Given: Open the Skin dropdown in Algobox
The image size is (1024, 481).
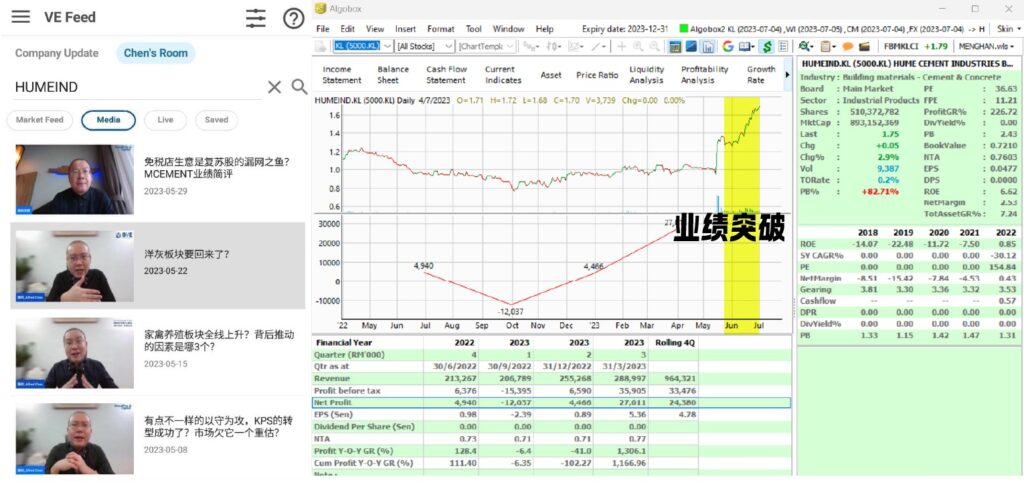Looking at the screenshot, I should tap(1009, 29).
